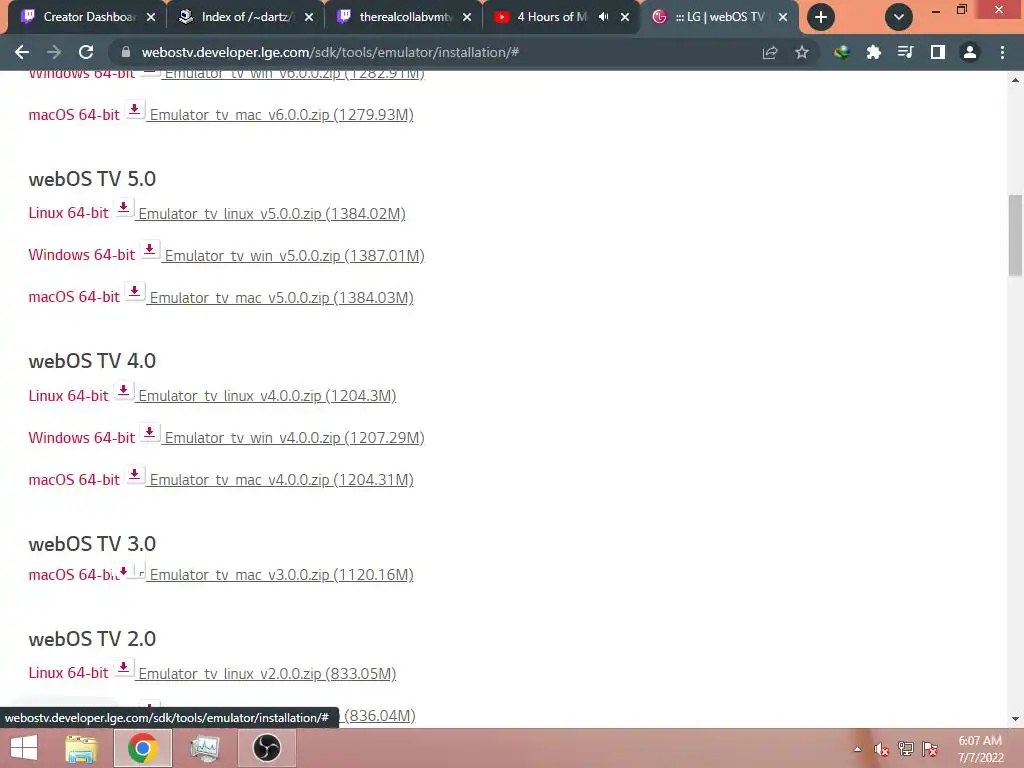Open the Extensions puzzle menu
The image size is (1024, 768).
click(873, 52)
